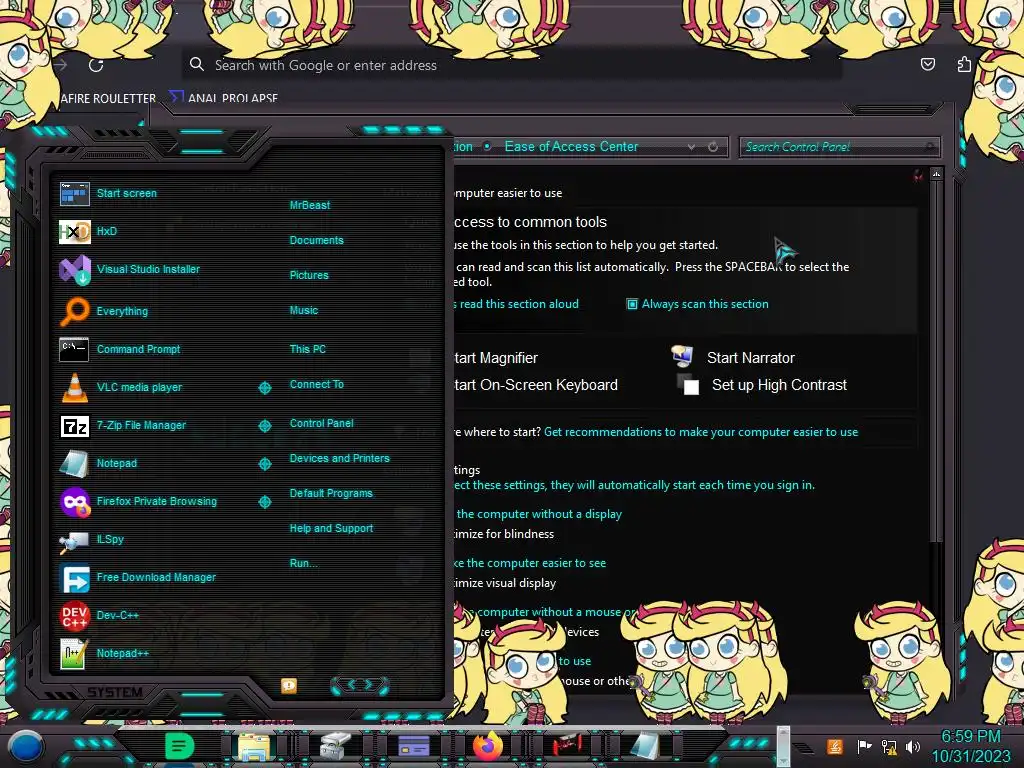Image resolution: width=1024 pixels, height=768 pixels.
Task: Open File Explorer from taskbar
Action: point(254,746)
